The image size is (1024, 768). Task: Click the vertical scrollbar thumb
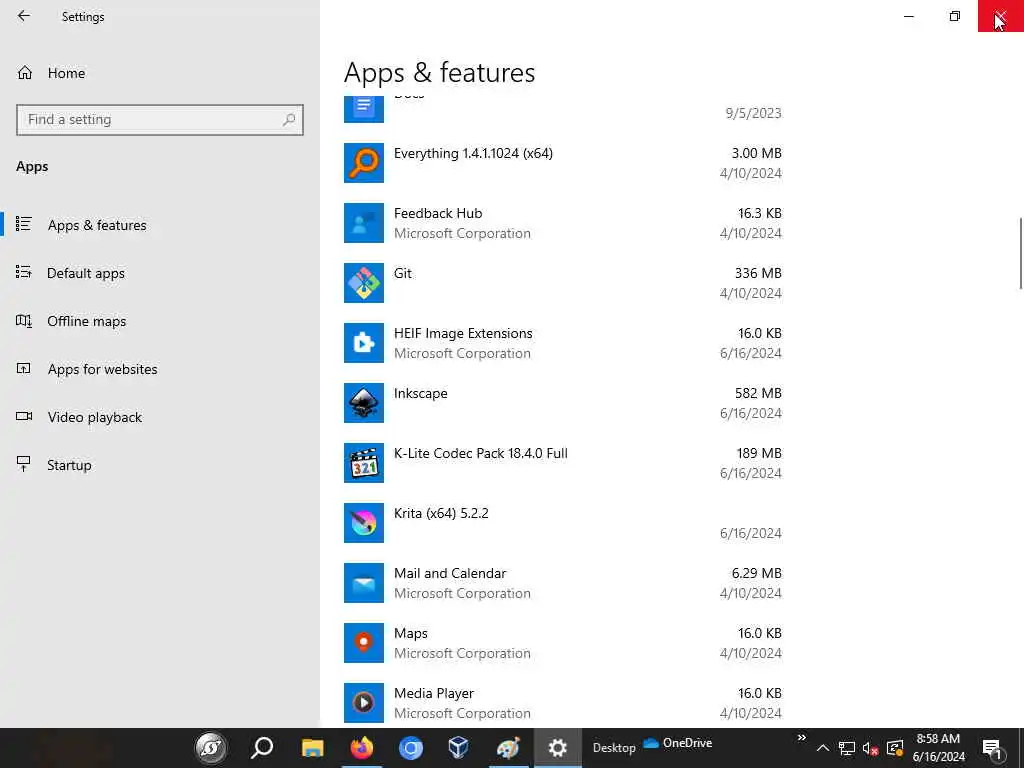pos(1021,253)
